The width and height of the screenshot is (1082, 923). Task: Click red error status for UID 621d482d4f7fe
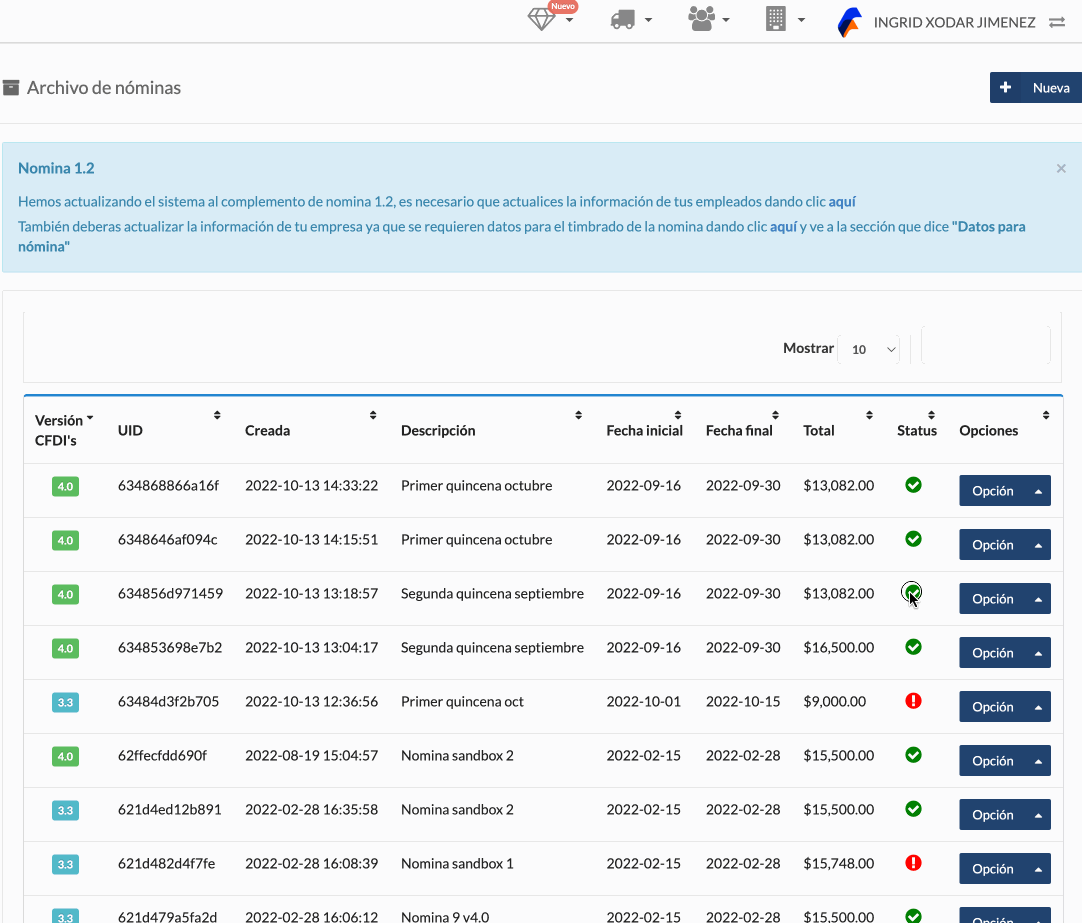tap(913, 863)
